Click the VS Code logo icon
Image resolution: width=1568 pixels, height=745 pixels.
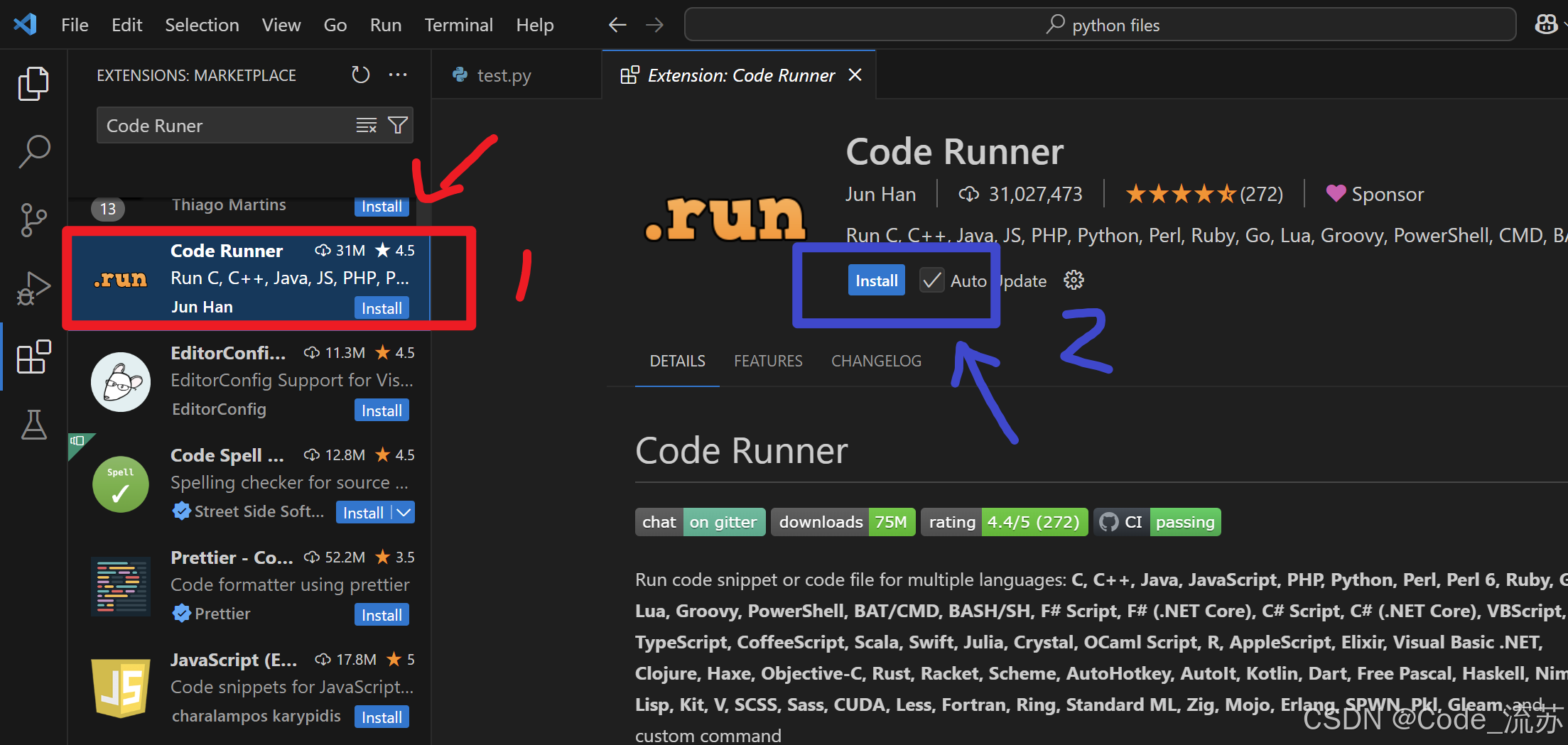26,25
